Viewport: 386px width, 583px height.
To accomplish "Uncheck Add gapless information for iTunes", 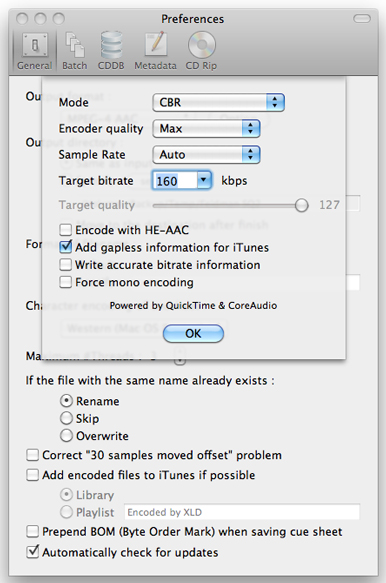I will [66, 247].
